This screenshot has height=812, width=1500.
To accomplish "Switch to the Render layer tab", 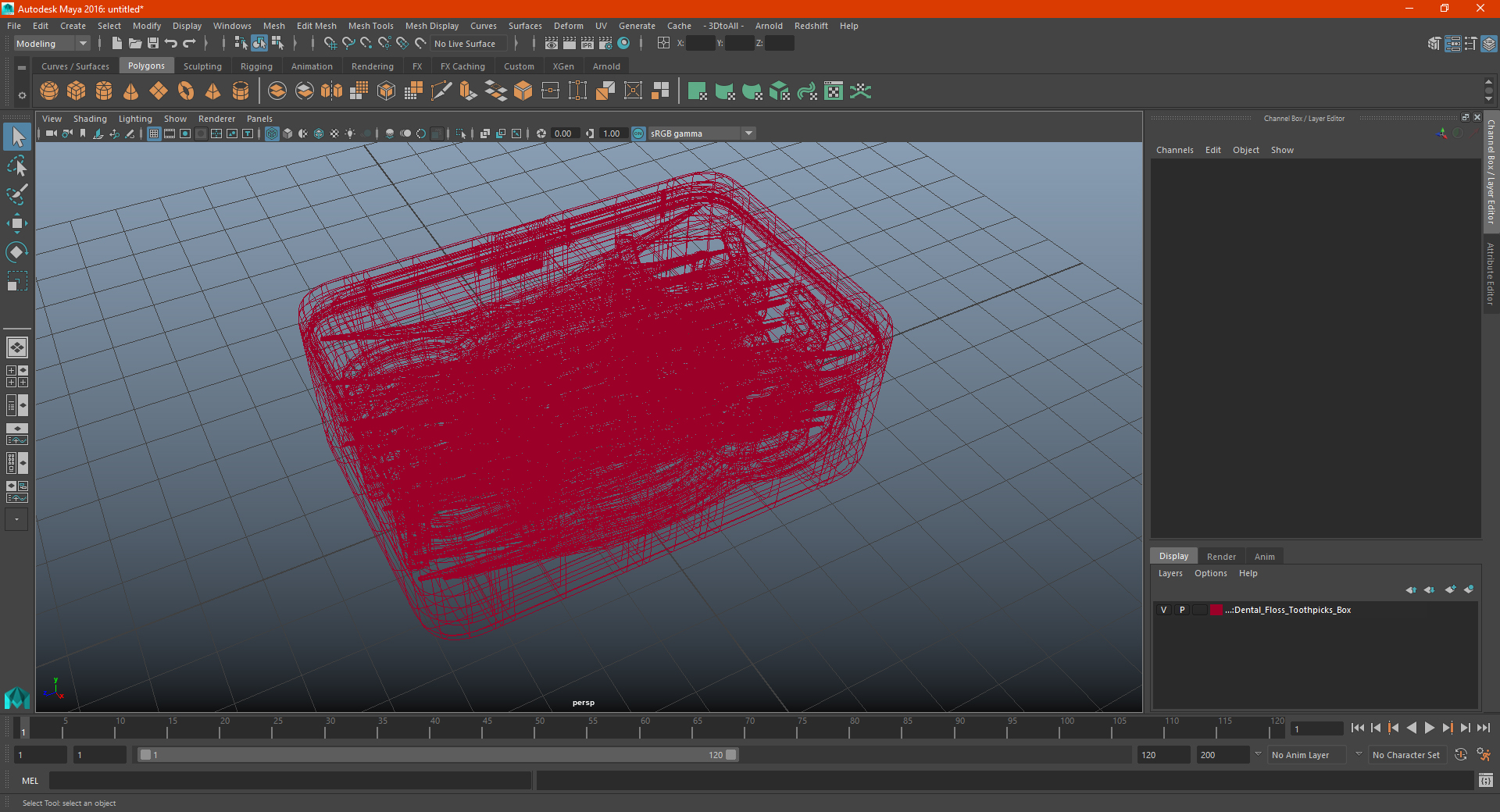I will coord(1221,557).
